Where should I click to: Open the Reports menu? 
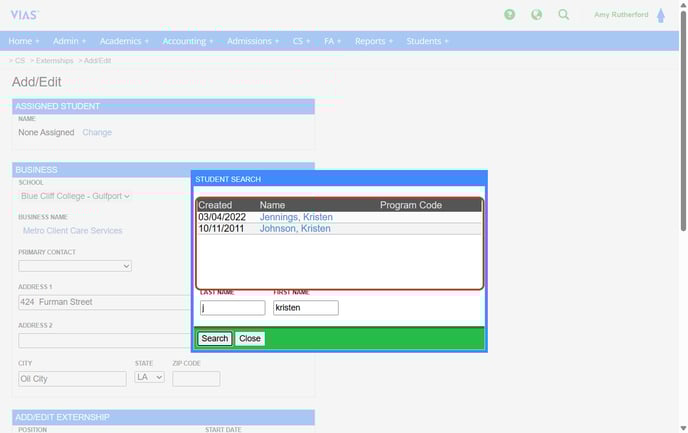374,41
